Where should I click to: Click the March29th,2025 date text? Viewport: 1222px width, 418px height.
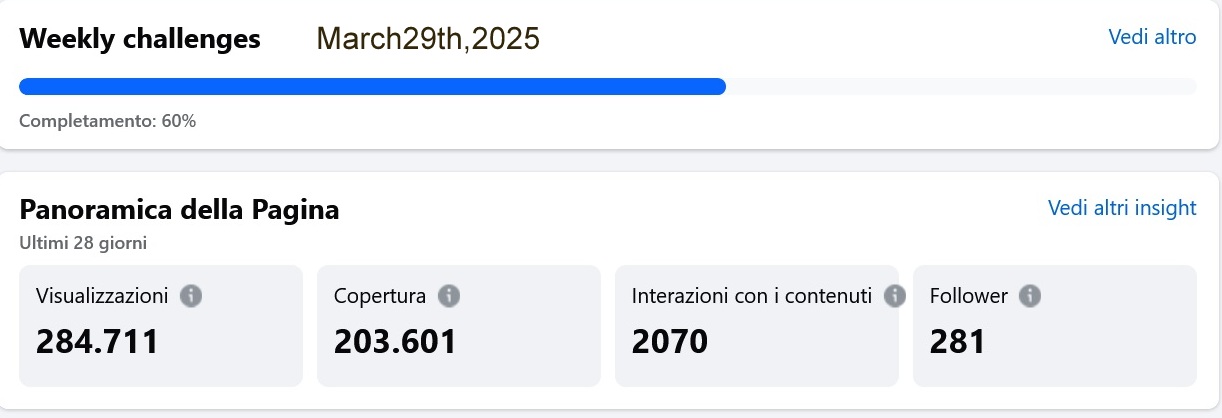pyautogui.click(x=428, y=39)
